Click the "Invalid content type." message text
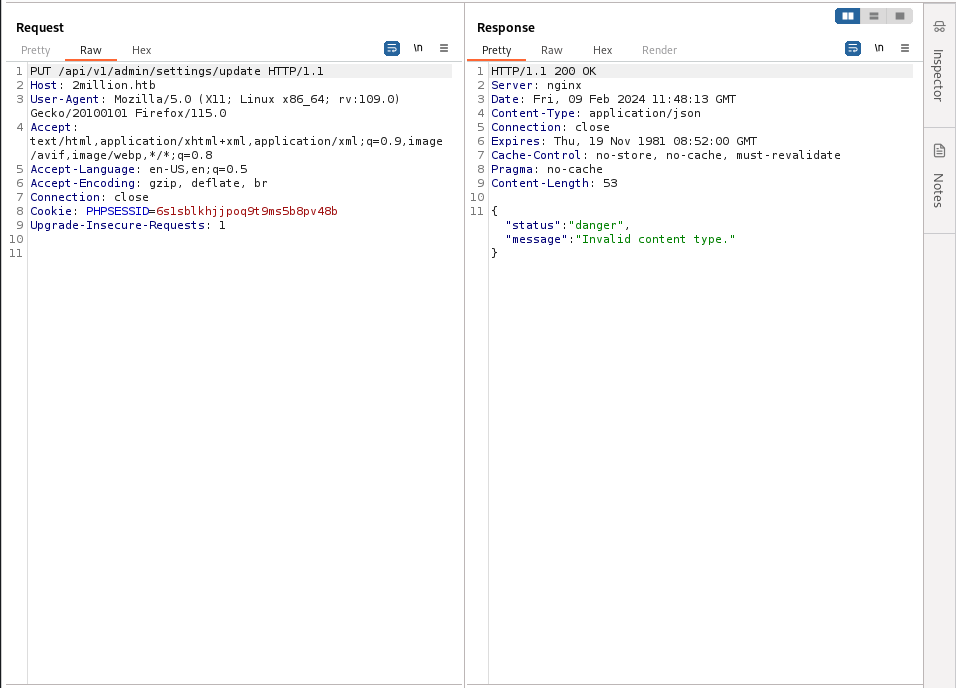 pos(658,239)
